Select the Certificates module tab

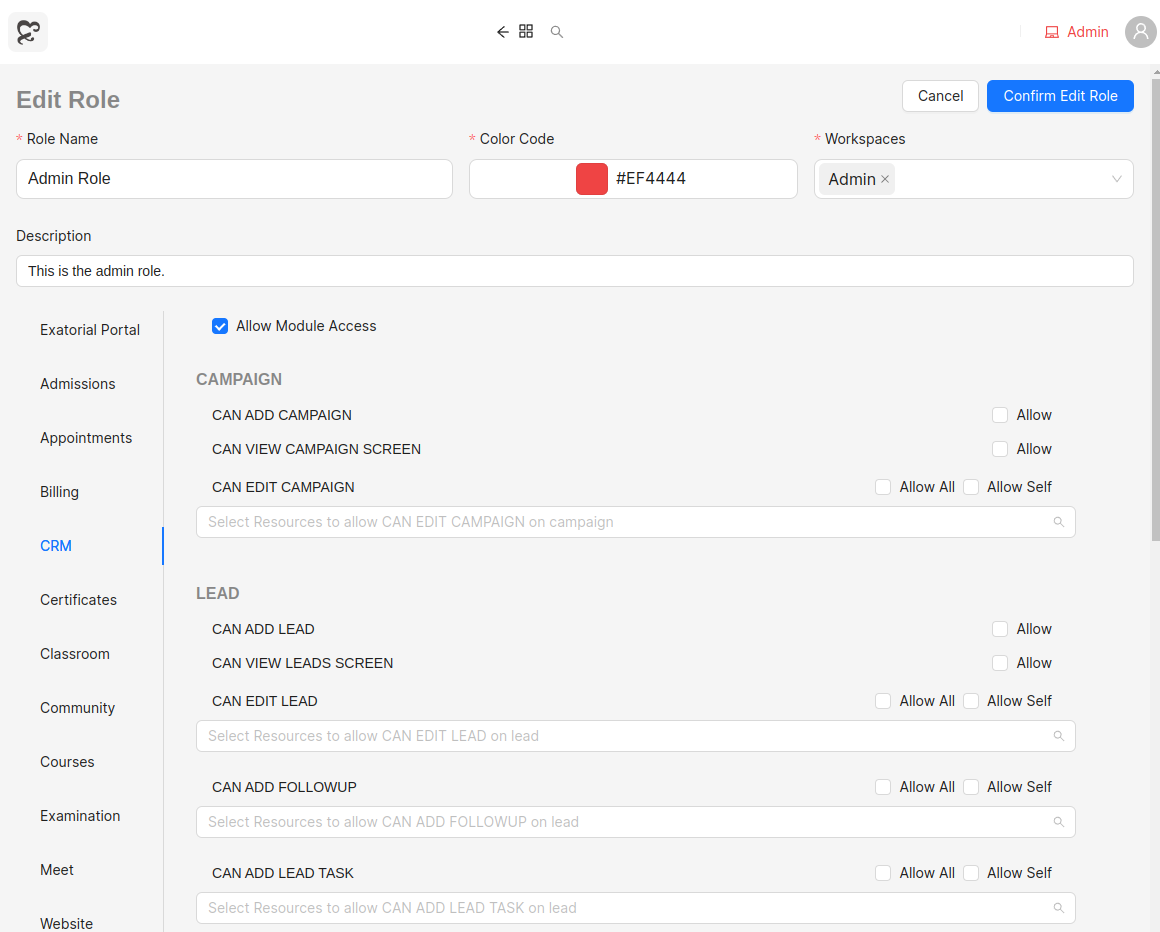coord(78,600)
